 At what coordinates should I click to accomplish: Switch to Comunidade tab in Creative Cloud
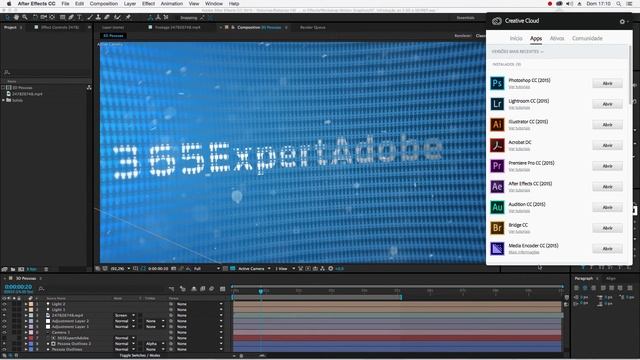coord(587,38)
